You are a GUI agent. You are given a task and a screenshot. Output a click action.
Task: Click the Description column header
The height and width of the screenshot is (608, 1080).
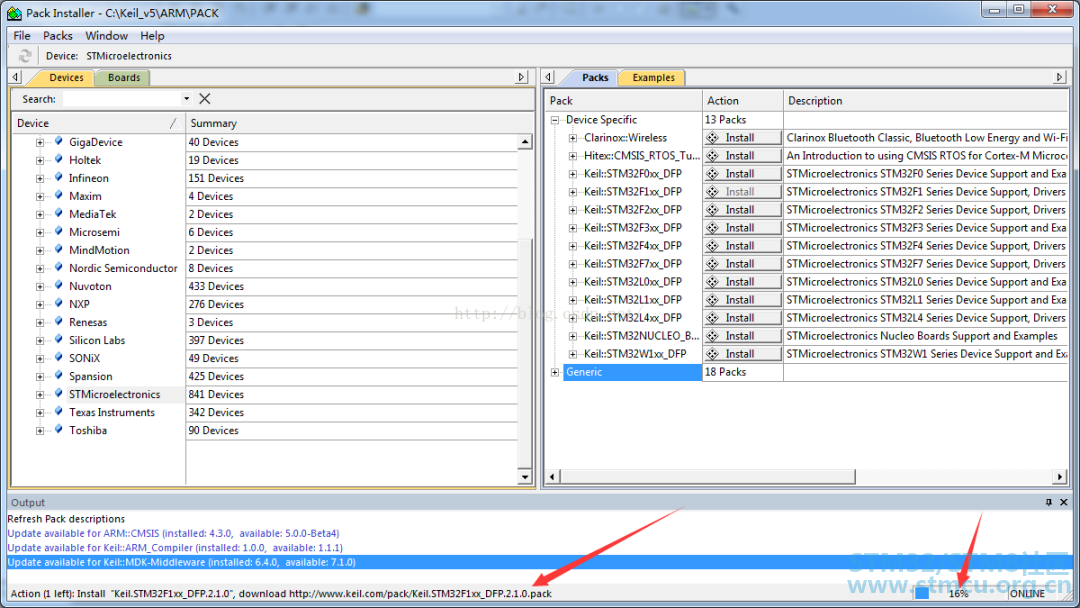pyautogui.click(x=926, y=101)
